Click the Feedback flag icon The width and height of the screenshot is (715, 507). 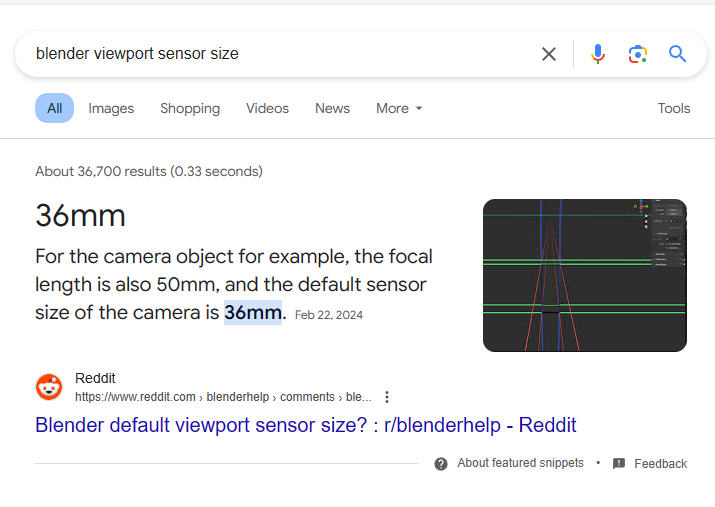coord(619,464)
